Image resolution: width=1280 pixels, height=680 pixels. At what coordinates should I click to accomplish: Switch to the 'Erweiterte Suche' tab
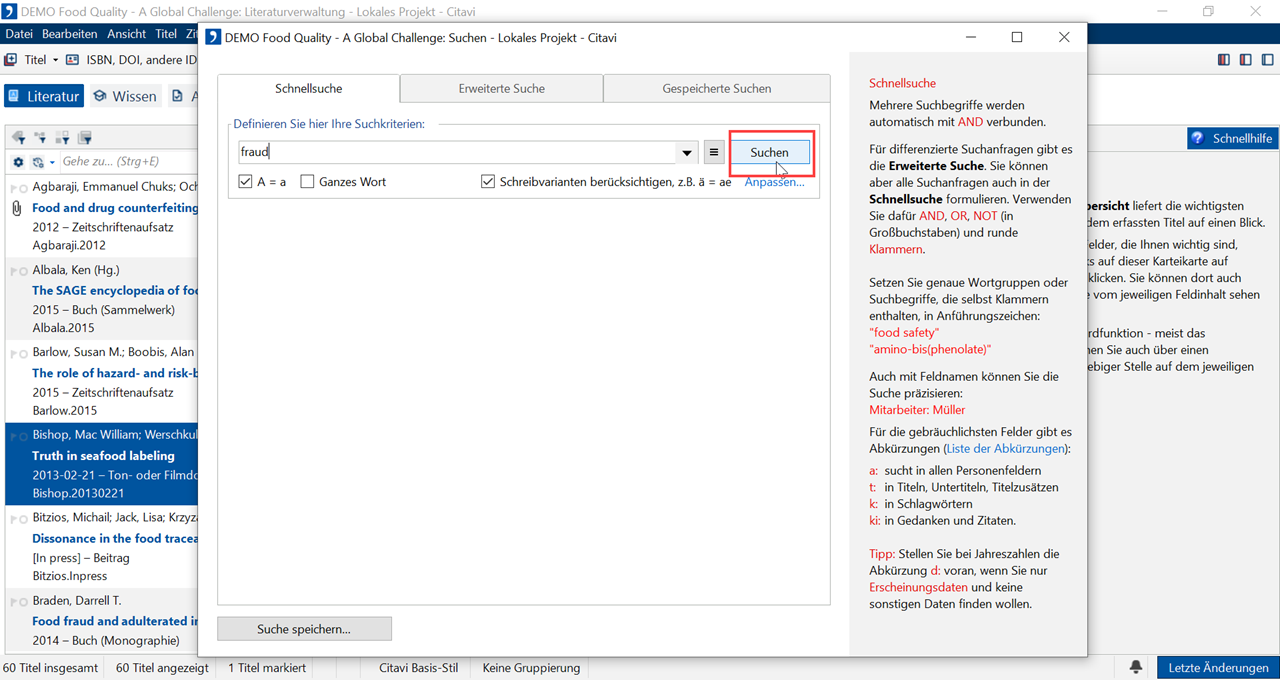pos(501,88)
